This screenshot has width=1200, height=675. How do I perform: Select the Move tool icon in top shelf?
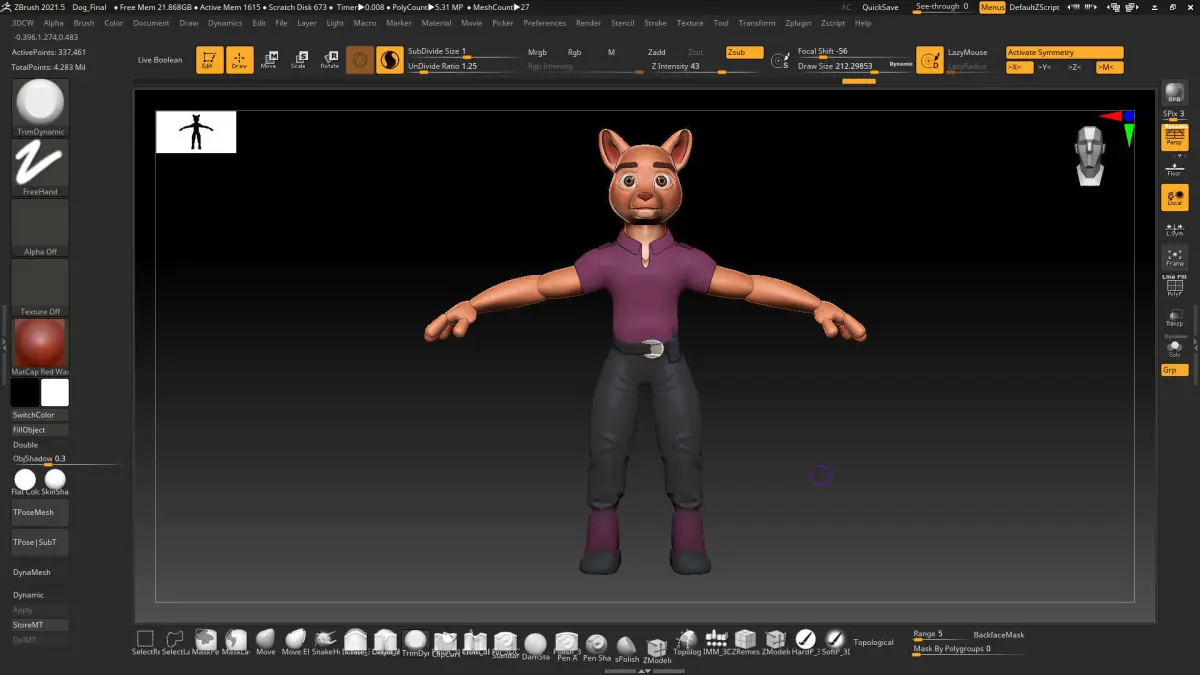(x=269, y=60)
